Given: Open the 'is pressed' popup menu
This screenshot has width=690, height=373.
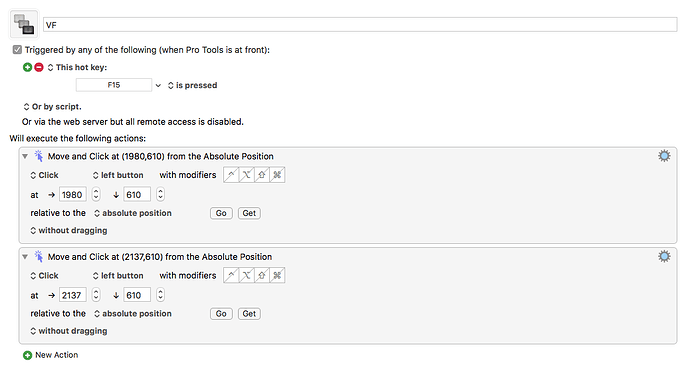Looking at the screenshot, I should coord(192,85).
